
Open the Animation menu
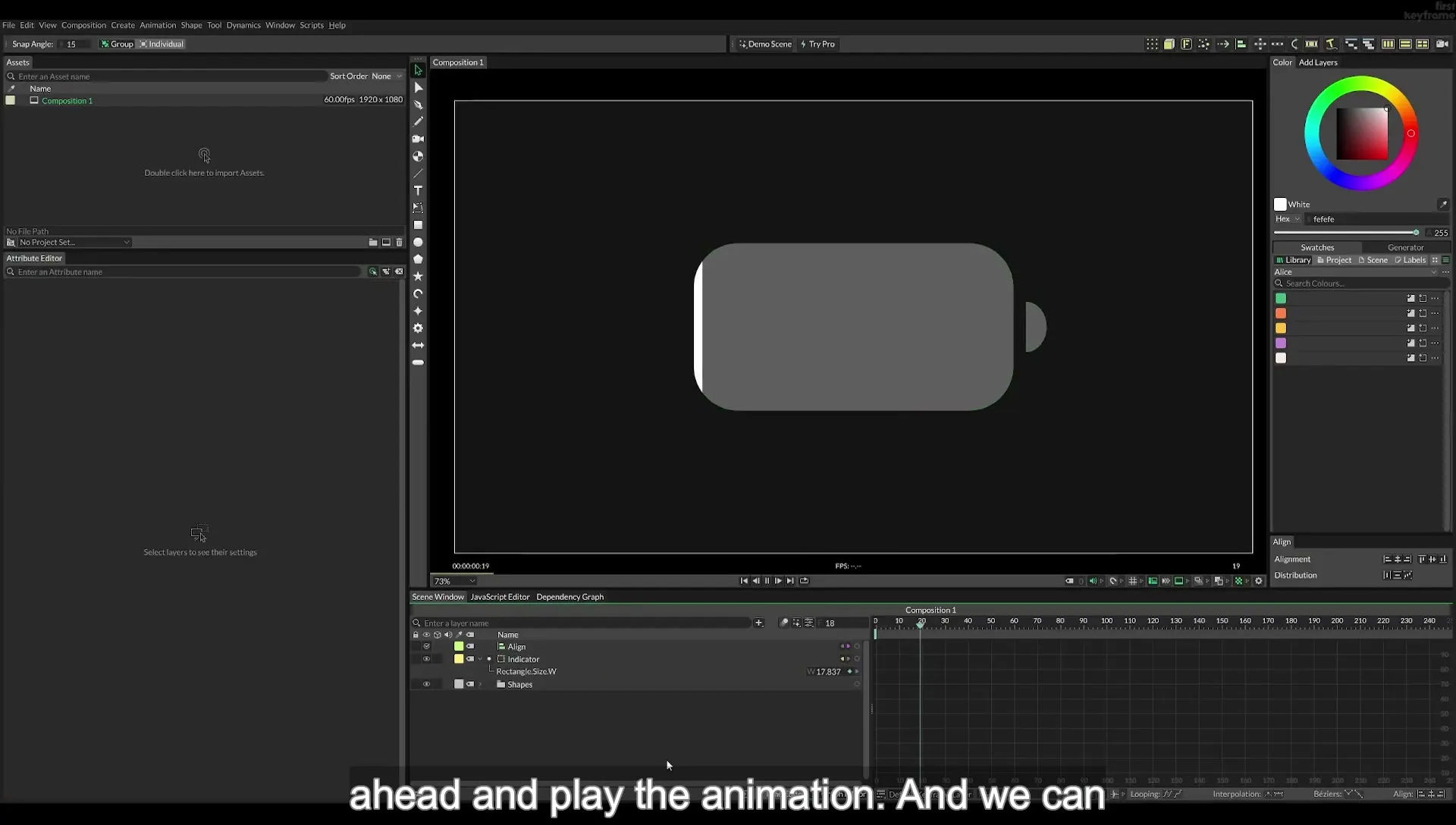point(158,25)
